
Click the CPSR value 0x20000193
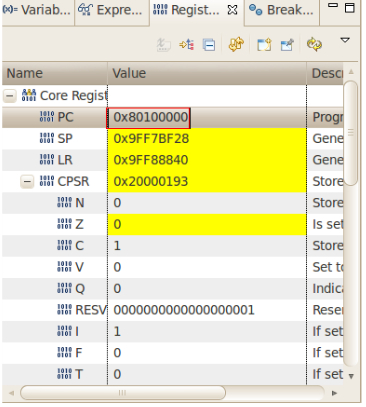151,182
